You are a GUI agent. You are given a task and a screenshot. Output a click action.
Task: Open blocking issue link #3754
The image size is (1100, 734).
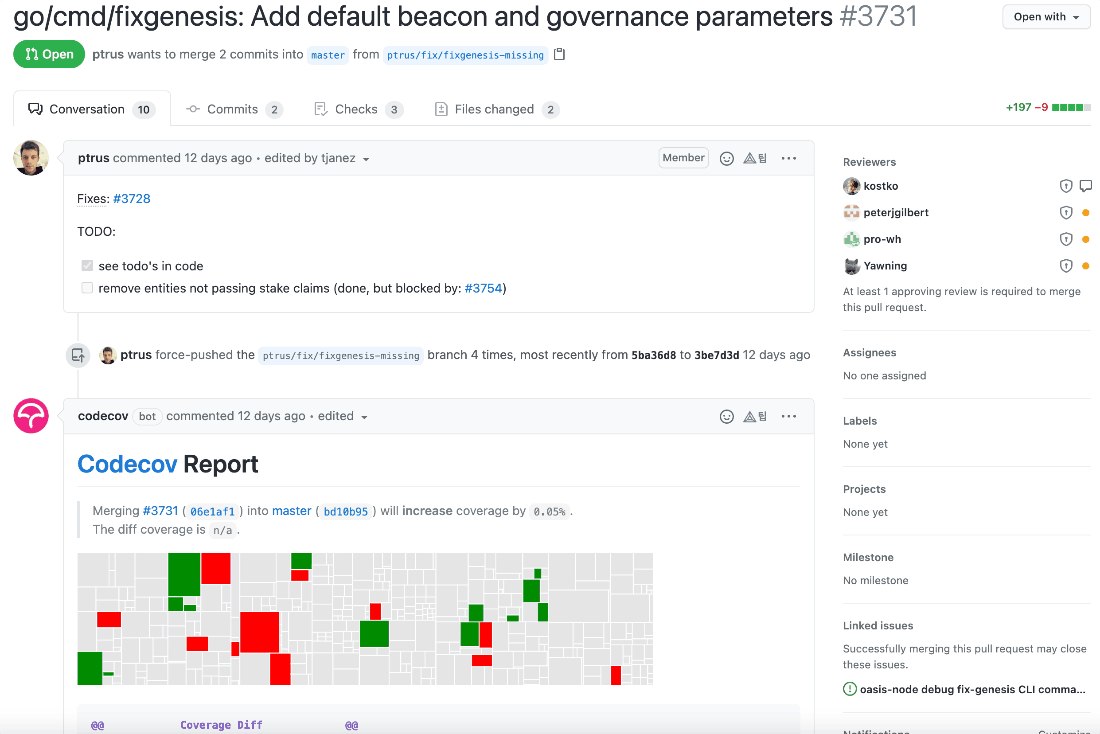(x=483, y=288)
